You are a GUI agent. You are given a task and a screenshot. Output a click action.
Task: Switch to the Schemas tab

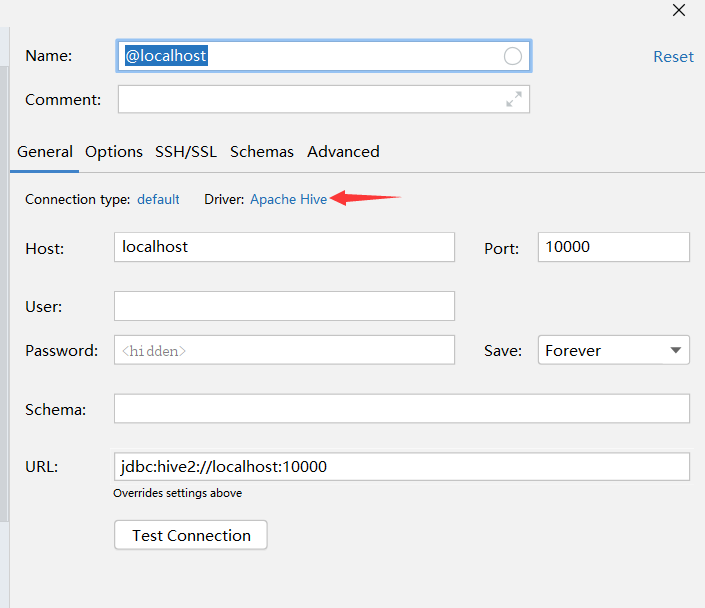(262, 152)
